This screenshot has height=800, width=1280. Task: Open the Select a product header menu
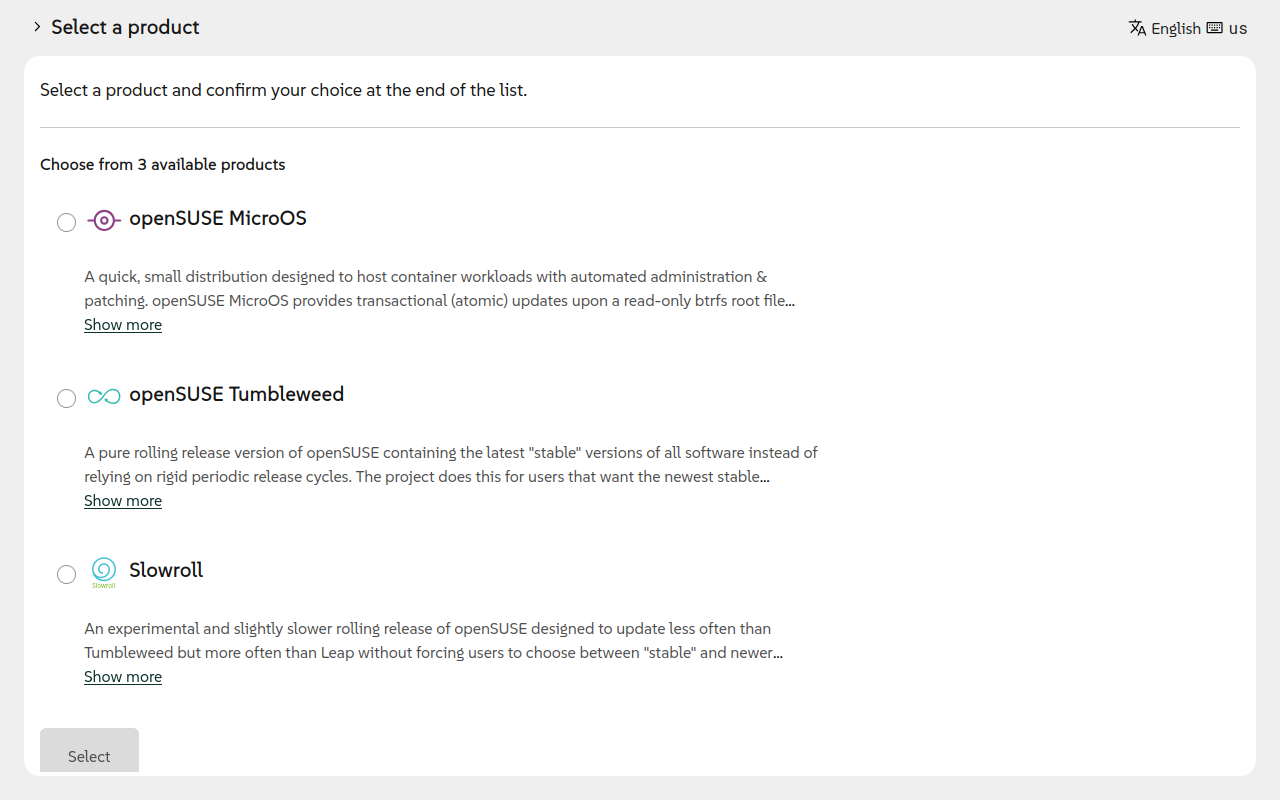(x=124, y=27)
